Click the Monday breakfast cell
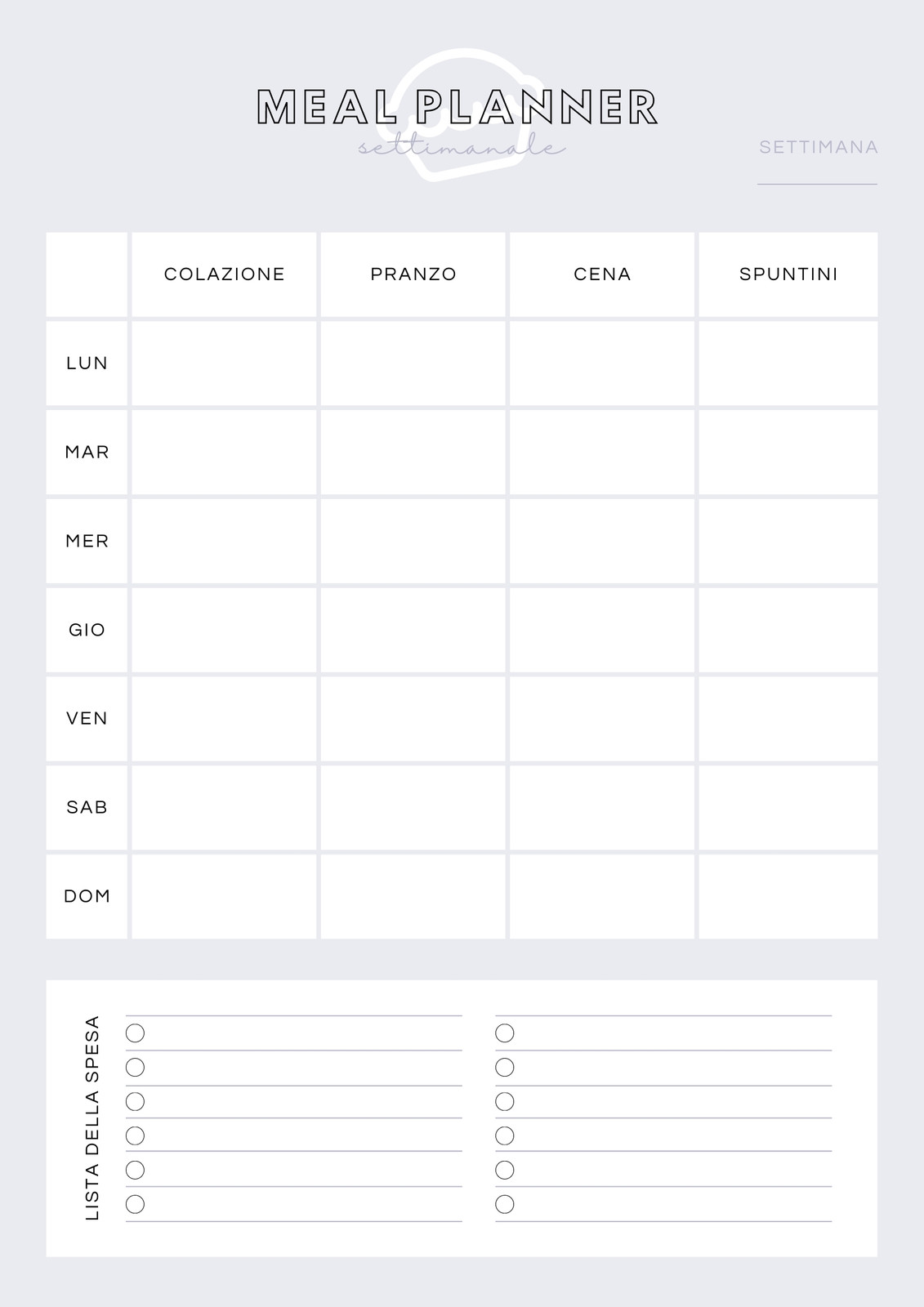 (224, 364)
